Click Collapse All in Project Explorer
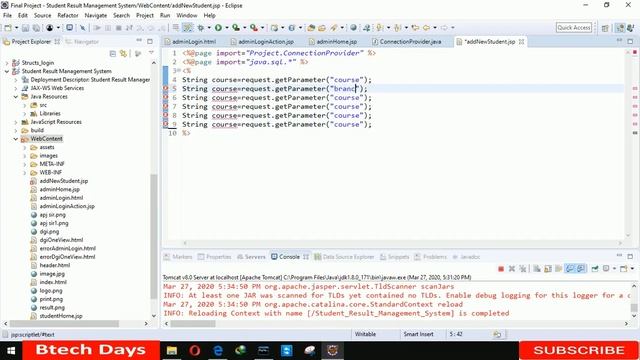The width and height of the screenshot is (640, 360). pyautogui.click(x=113, y=53)
